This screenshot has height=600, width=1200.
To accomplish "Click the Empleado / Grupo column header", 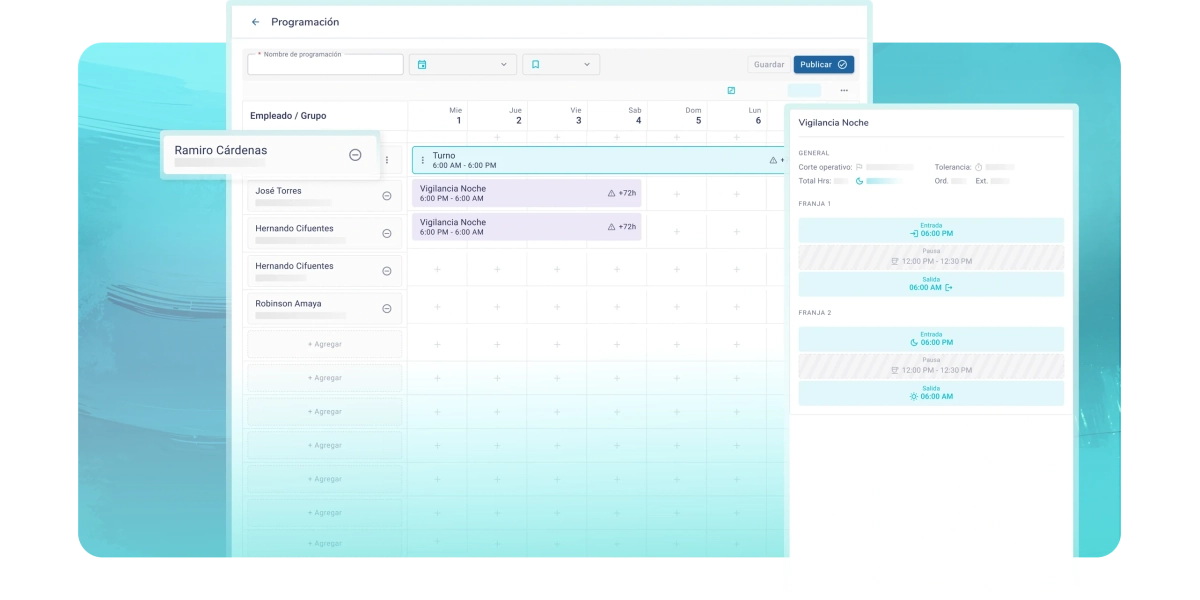I will click(288, 116).
